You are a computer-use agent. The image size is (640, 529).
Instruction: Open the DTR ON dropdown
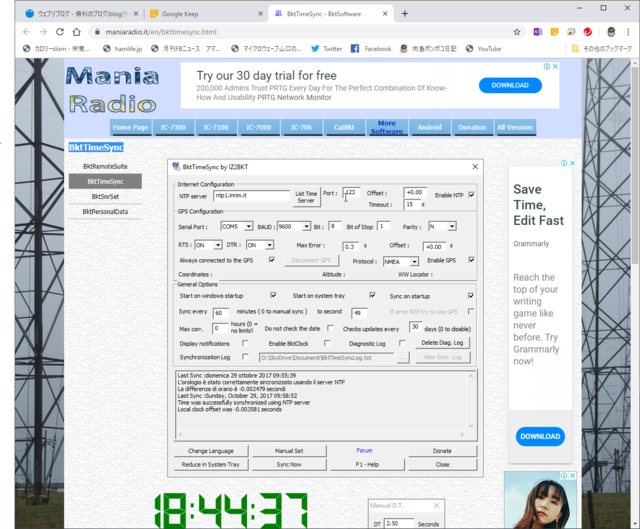click(269, 245)
